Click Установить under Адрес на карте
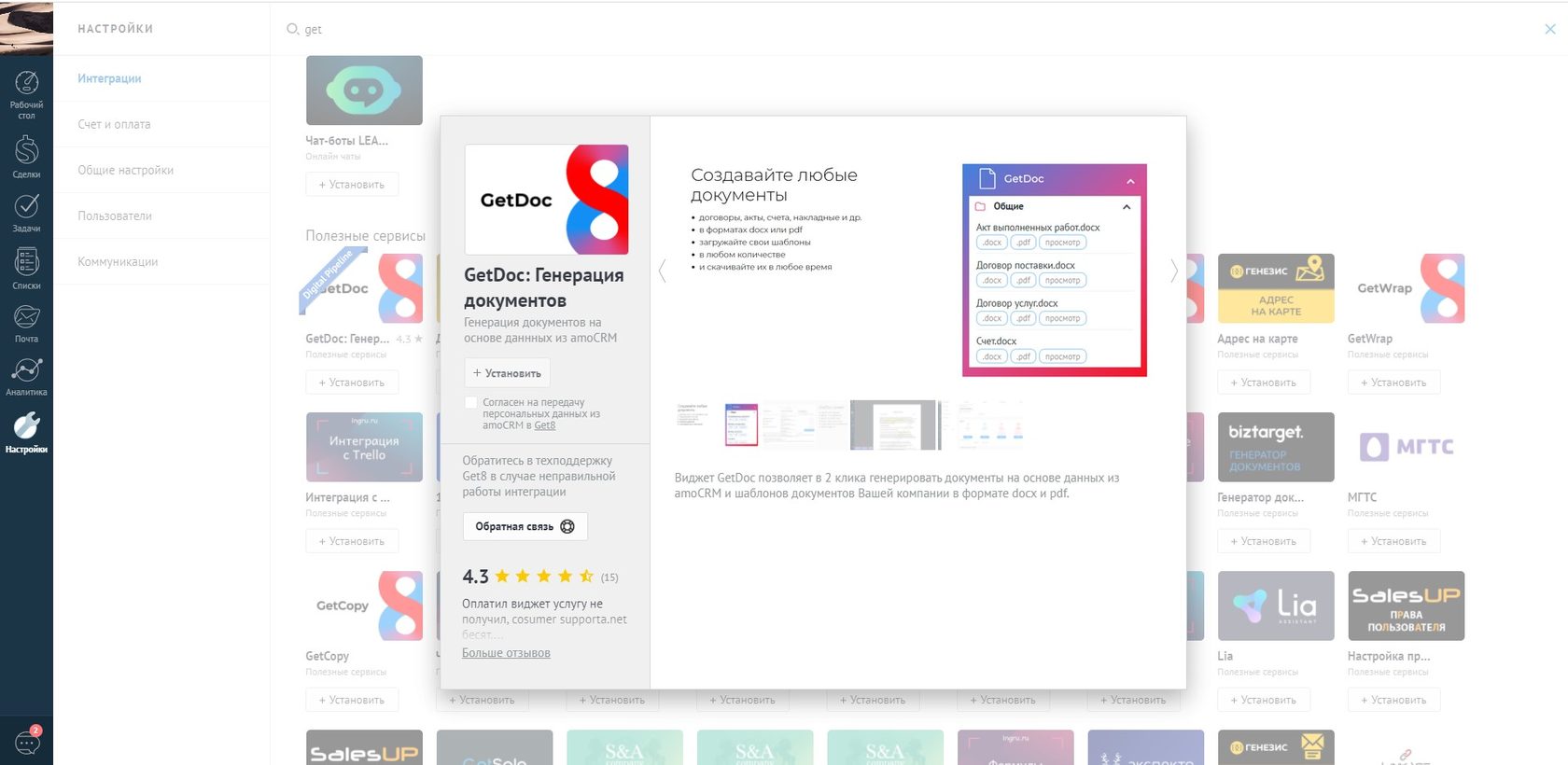1568x765 pixels. [1264, 382]
